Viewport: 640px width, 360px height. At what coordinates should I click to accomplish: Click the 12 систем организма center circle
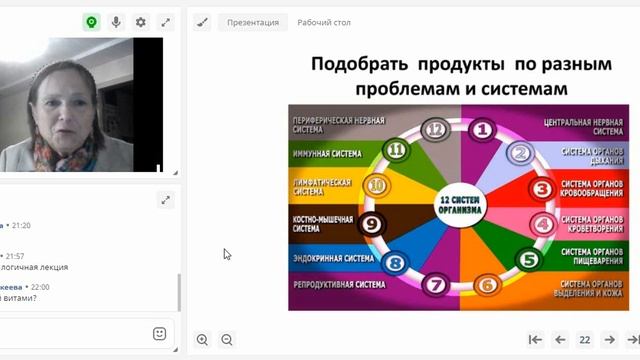[x=460, y=205]
